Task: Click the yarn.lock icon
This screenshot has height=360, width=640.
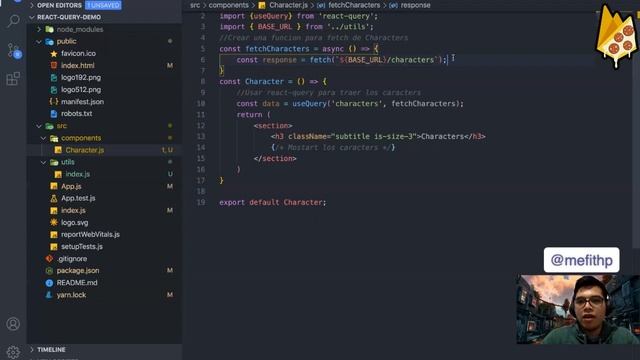Action: (x=49, y=295)
